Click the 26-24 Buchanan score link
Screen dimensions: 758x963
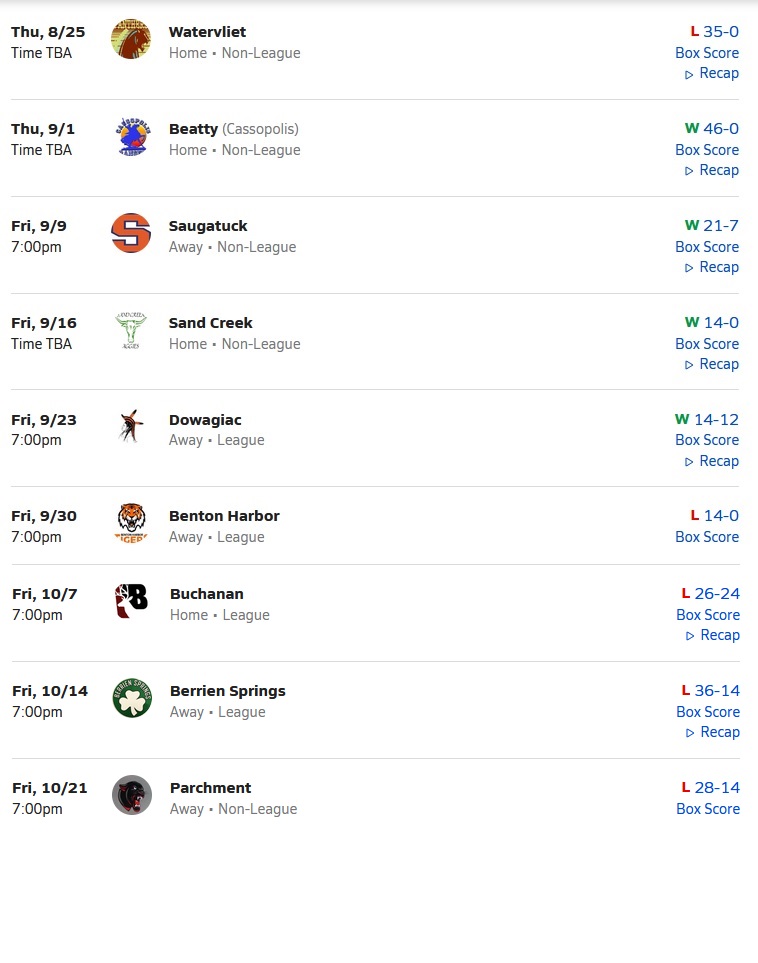717,594
